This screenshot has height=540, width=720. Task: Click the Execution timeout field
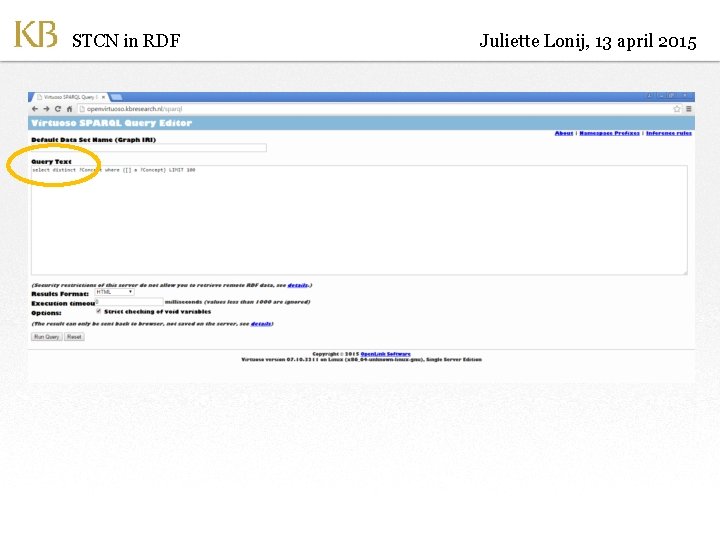(x=129, y=302)
